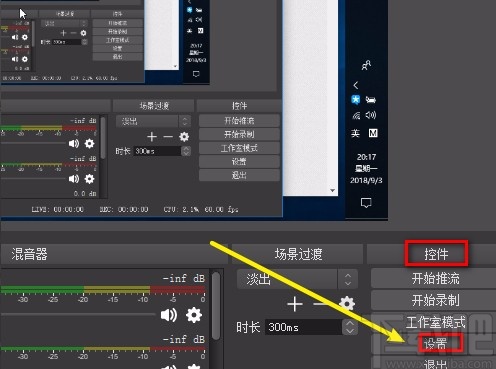Click the 控件 header in the captured preview

pos(239,106)
